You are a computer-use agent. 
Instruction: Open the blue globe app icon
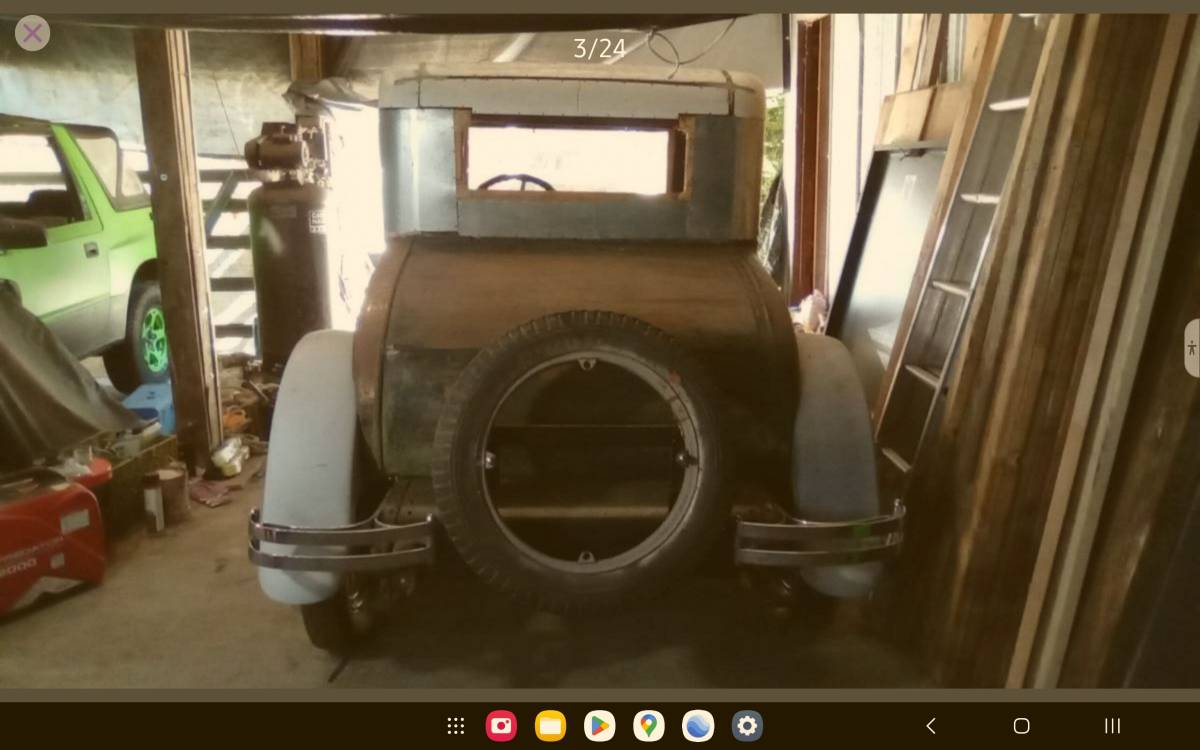tap(698, 726)
